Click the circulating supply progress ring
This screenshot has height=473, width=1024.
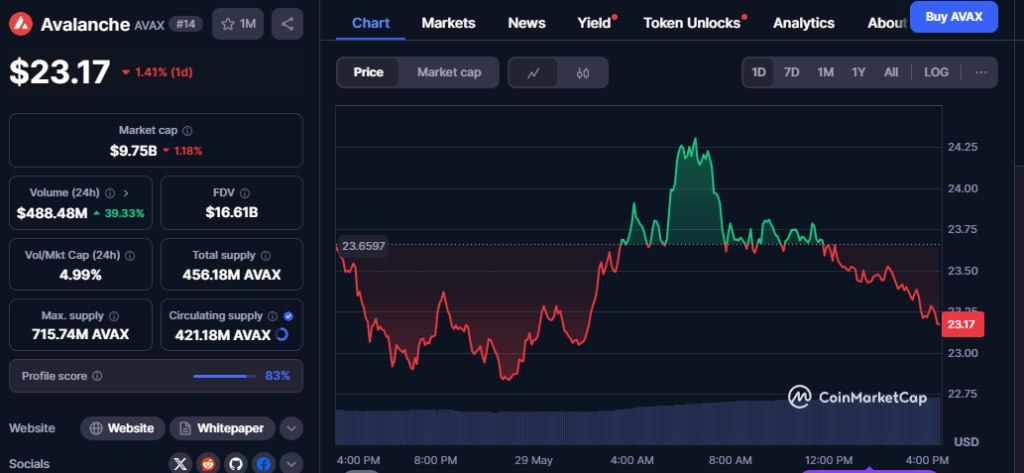pyautogui.click(x=282, y=334)
